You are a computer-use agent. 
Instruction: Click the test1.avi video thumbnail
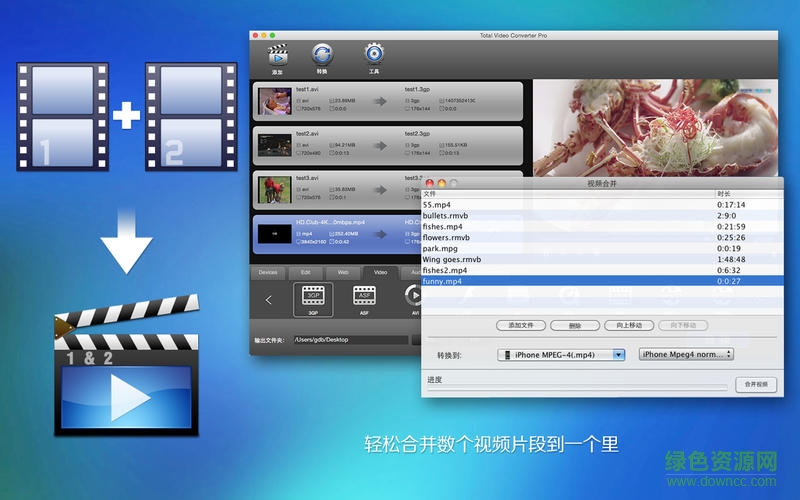[274, 100]
